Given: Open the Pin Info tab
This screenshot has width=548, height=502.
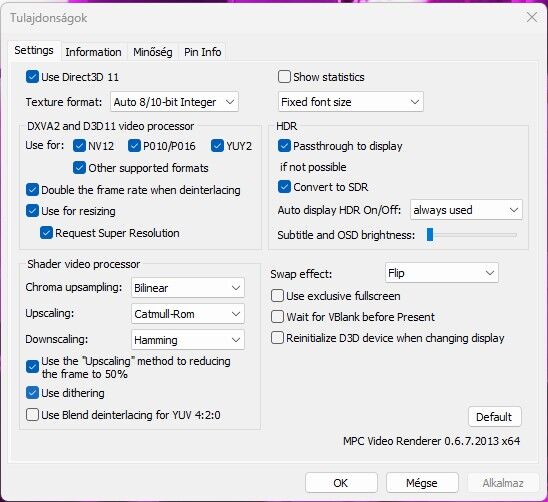Looking at the screenshot, I should click(202, 52).
